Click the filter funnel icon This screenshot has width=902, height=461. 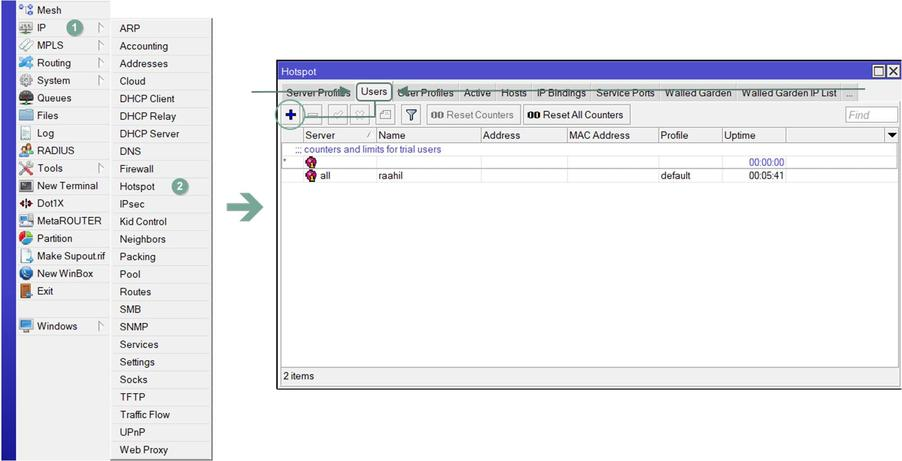pos(410,115)
